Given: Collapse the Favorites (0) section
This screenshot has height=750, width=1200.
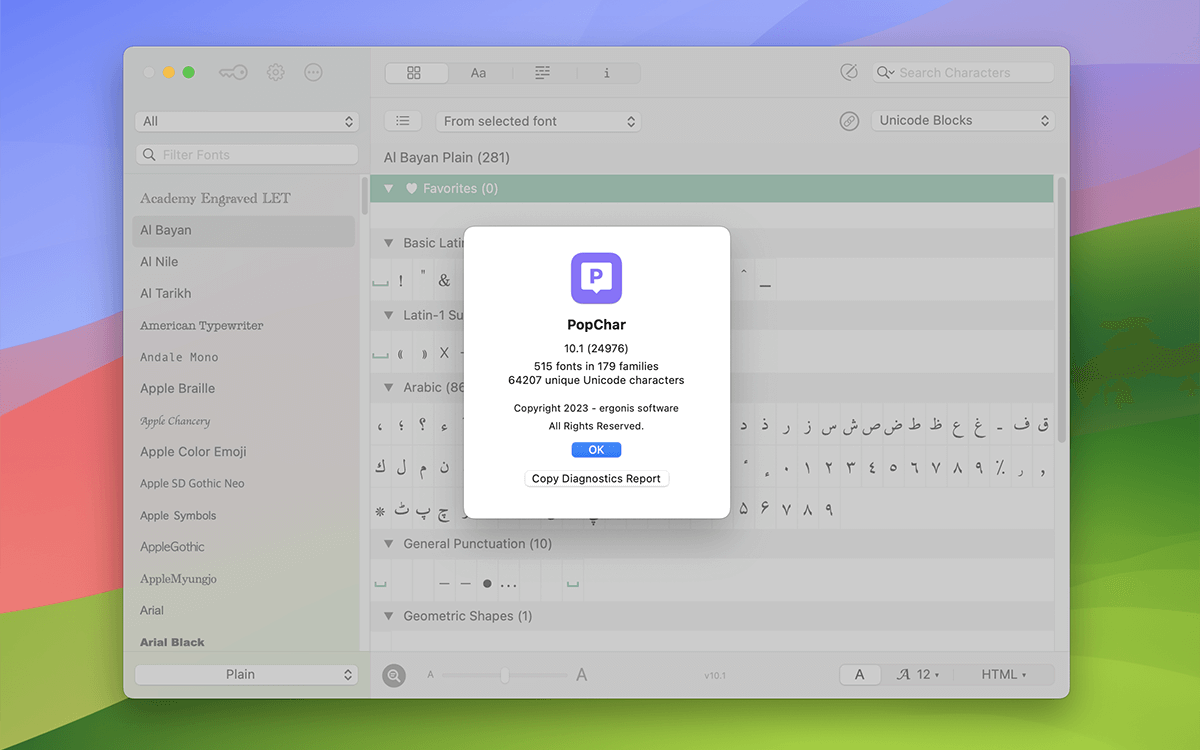Looking at the screenshot, I should tap(389, 188).
